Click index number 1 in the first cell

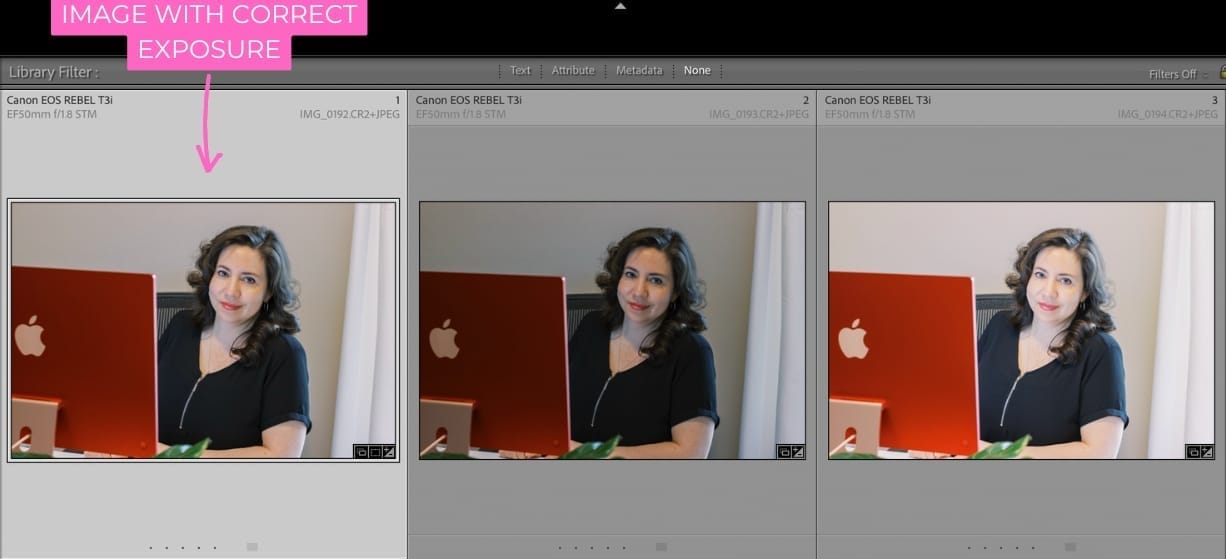pos(397,100)
